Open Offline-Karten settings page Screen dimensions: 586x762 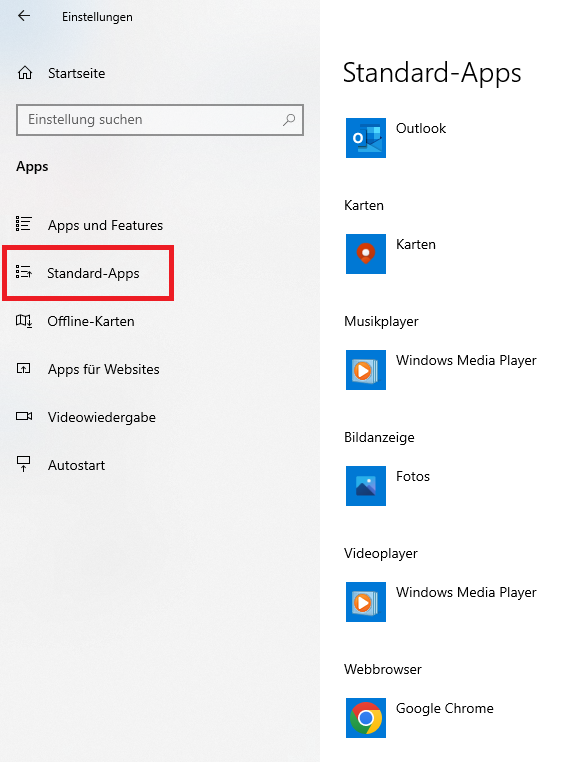(x=90, y=321)
